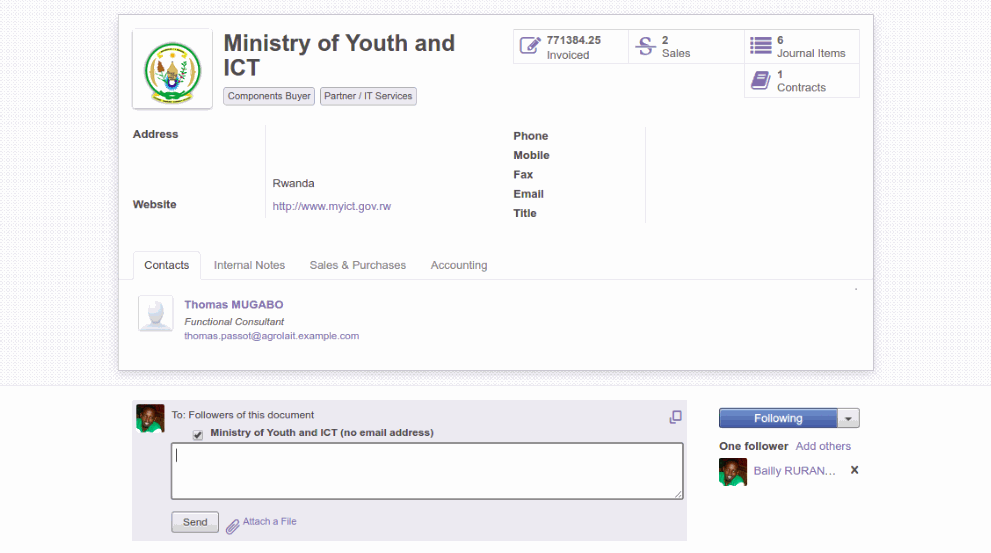Click thomas.passot email address link
The image size is (991, 553).
[272, 336]
